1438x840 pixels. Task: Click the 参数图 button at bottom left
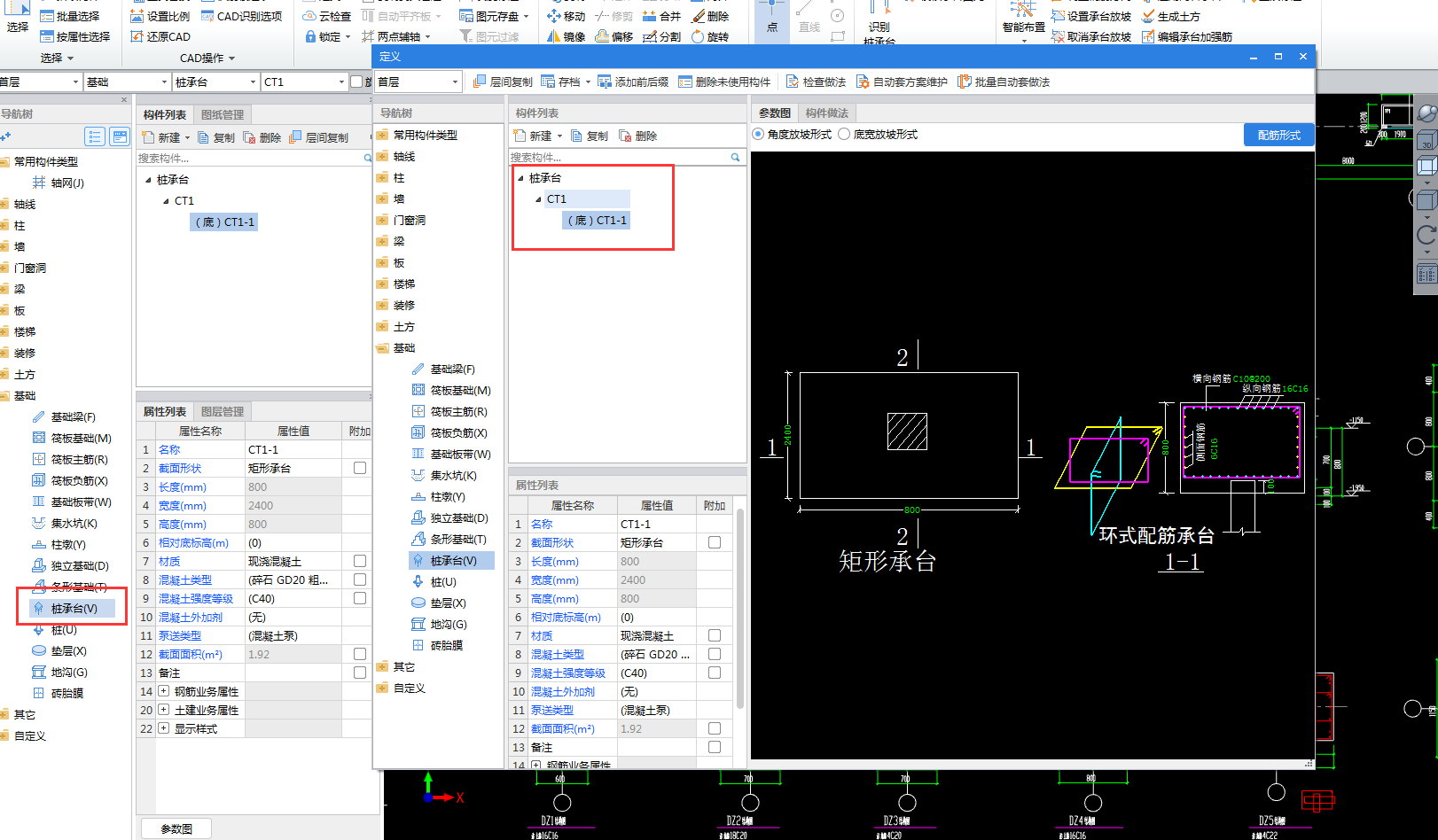tap(176, 828)
